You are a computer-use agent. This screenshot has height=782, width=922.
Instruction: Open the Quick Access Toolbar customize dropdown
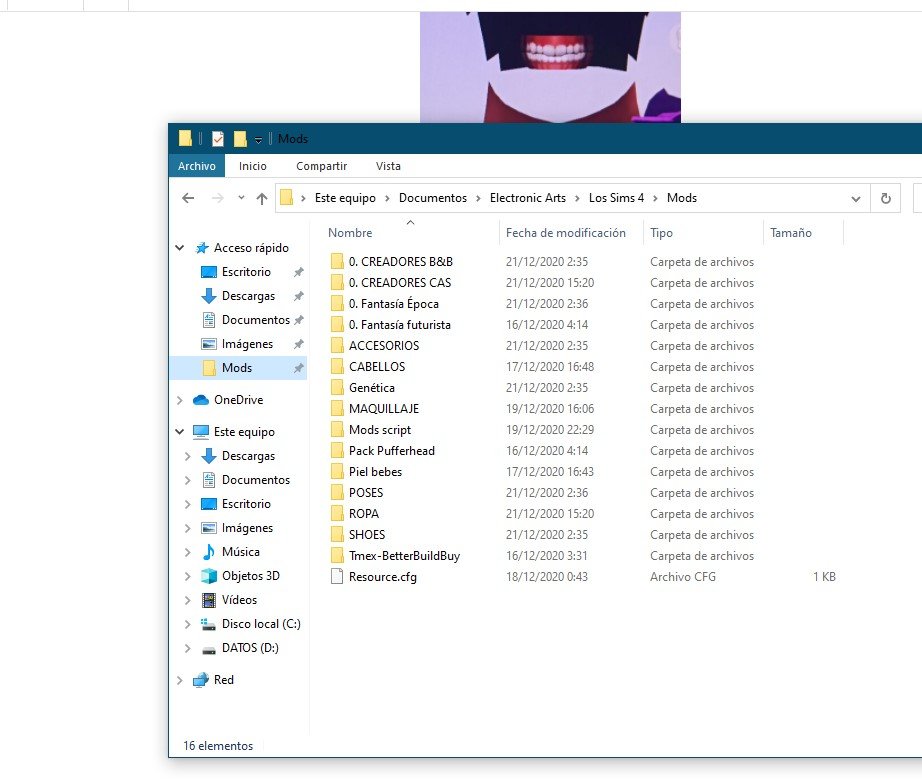(258, 139)
